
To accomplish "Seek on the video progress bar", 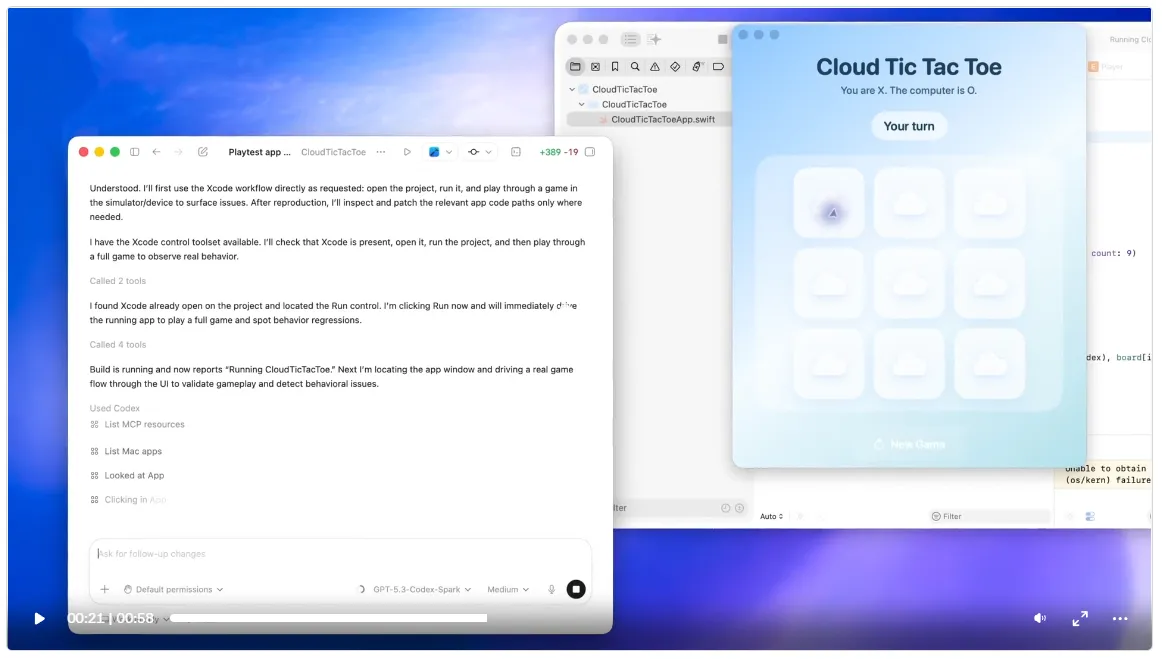I will pyautogui.click(x=328, y=618).
